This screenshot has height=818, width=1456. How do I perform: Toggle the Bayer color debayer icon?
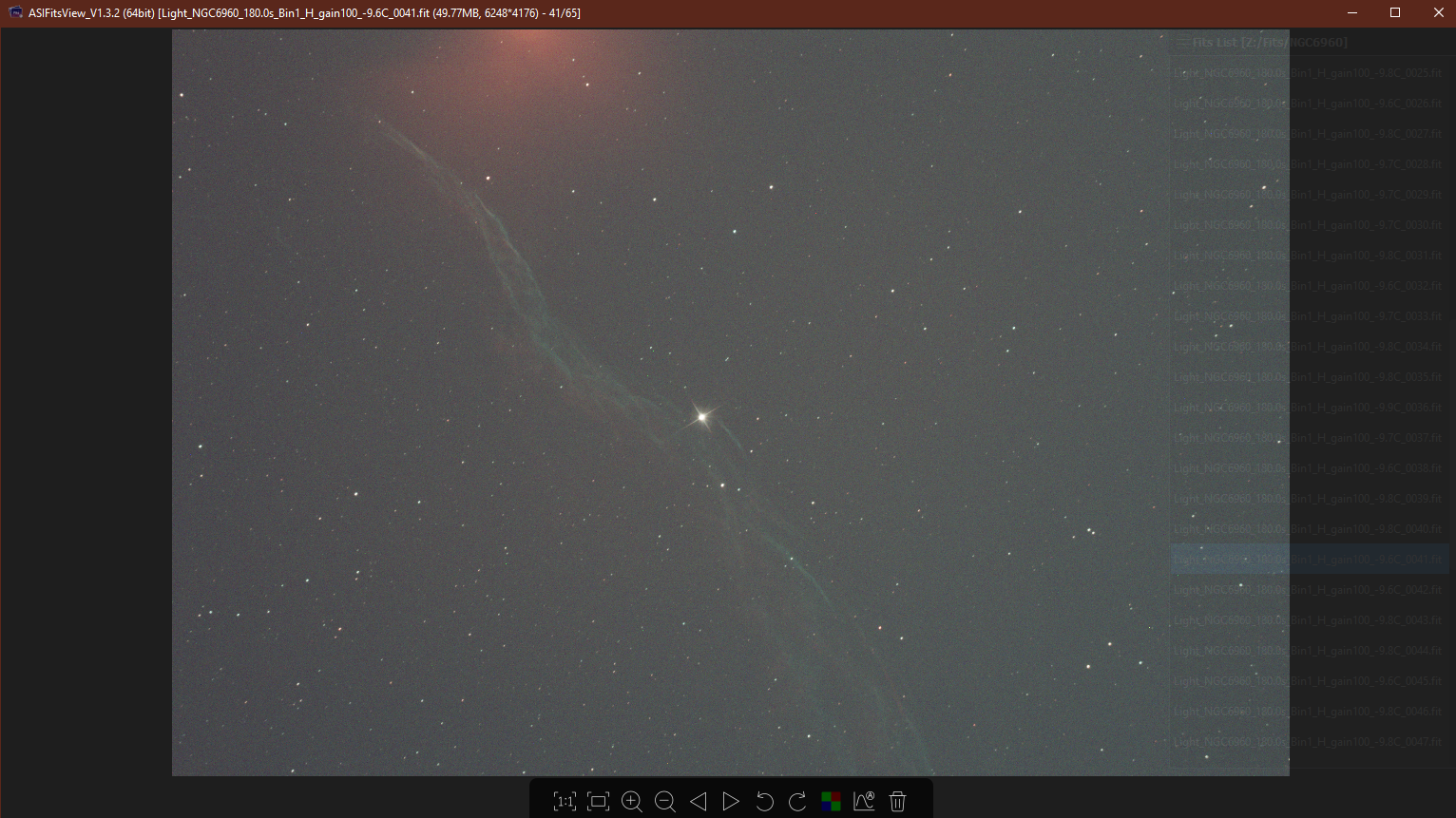831,802
